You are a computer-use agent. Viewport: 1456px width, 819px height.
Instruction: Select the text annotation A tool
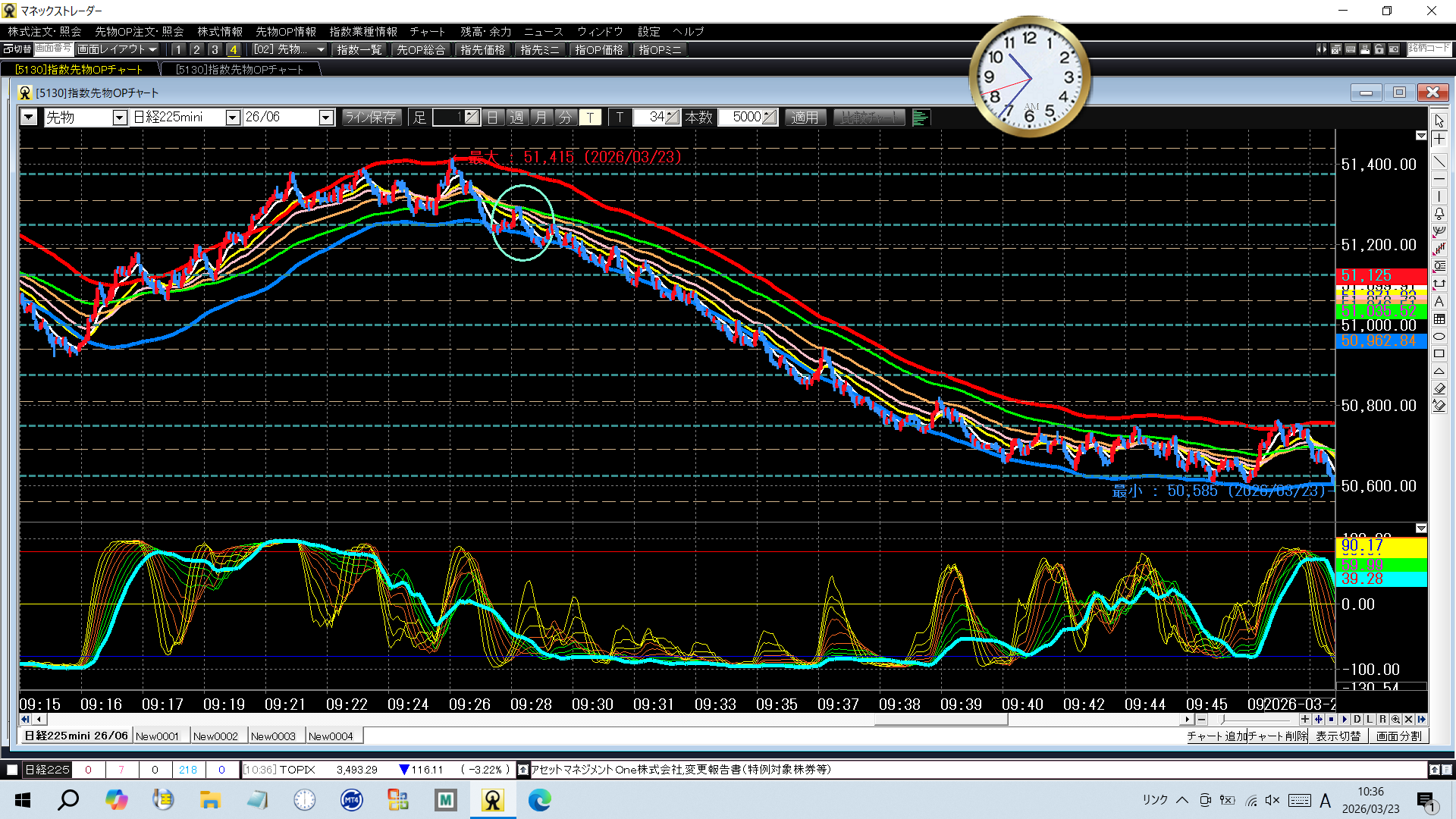point(1439,301)
